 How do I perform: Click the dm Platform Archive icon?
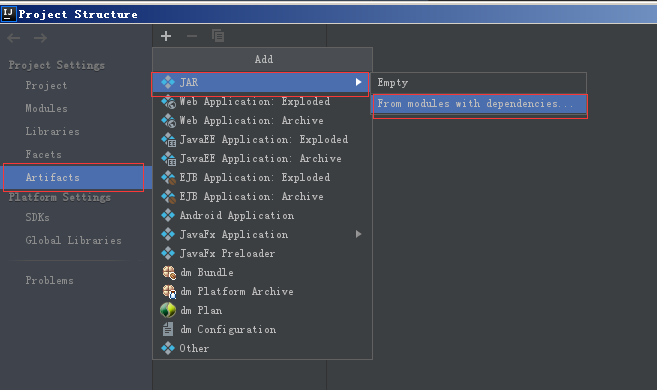click(x=169, y=292)
